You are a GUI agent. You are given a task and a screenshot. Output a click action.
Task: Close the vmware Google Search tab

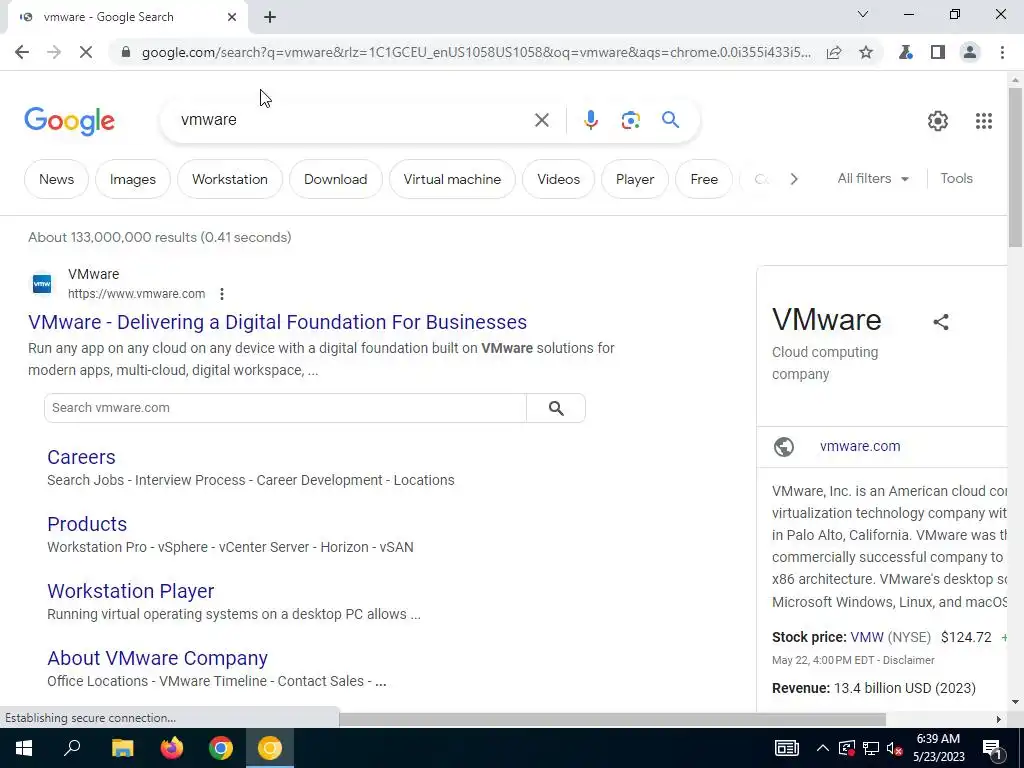232,17
